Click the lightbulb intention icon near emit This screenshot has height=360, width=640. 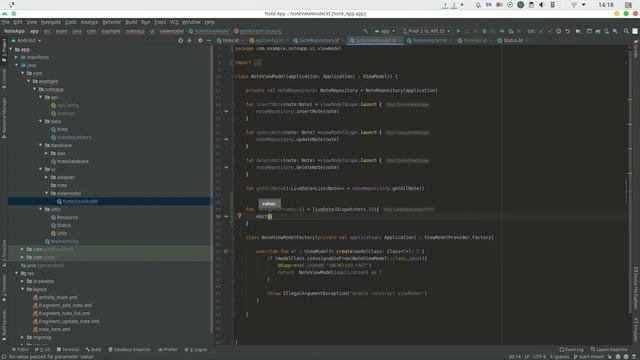point(240,216)
